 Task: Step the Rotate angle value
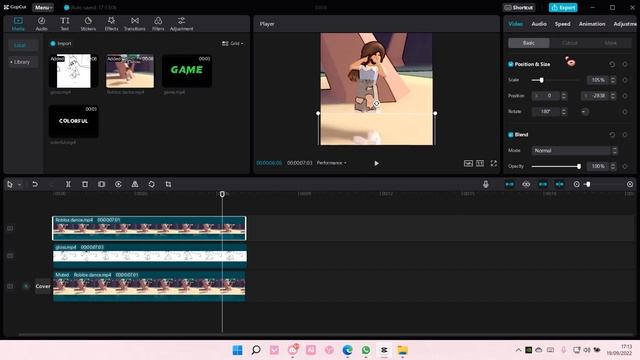click(564, 111)
